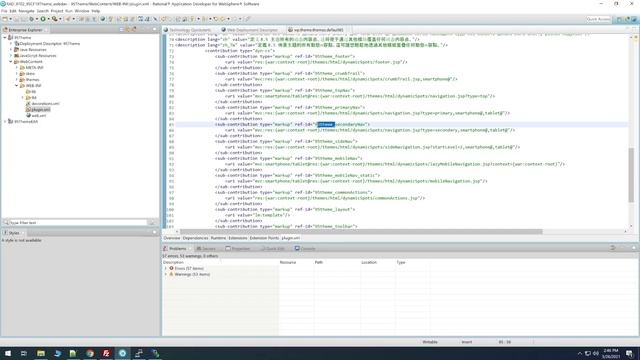This screenshot has height=360, width=640.
Task: Open Task View on taskbar
Action: pos(24,353)
